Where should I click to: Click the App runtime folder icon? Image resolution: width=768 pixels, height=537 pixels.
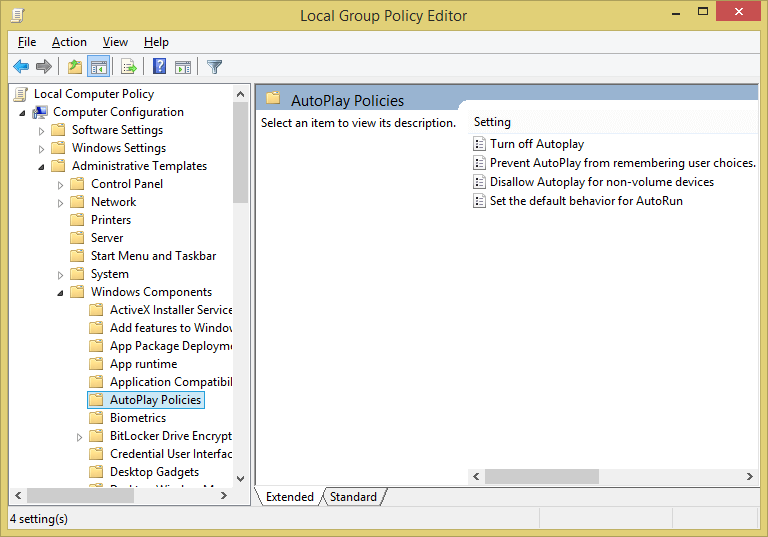tap(96, 364)
